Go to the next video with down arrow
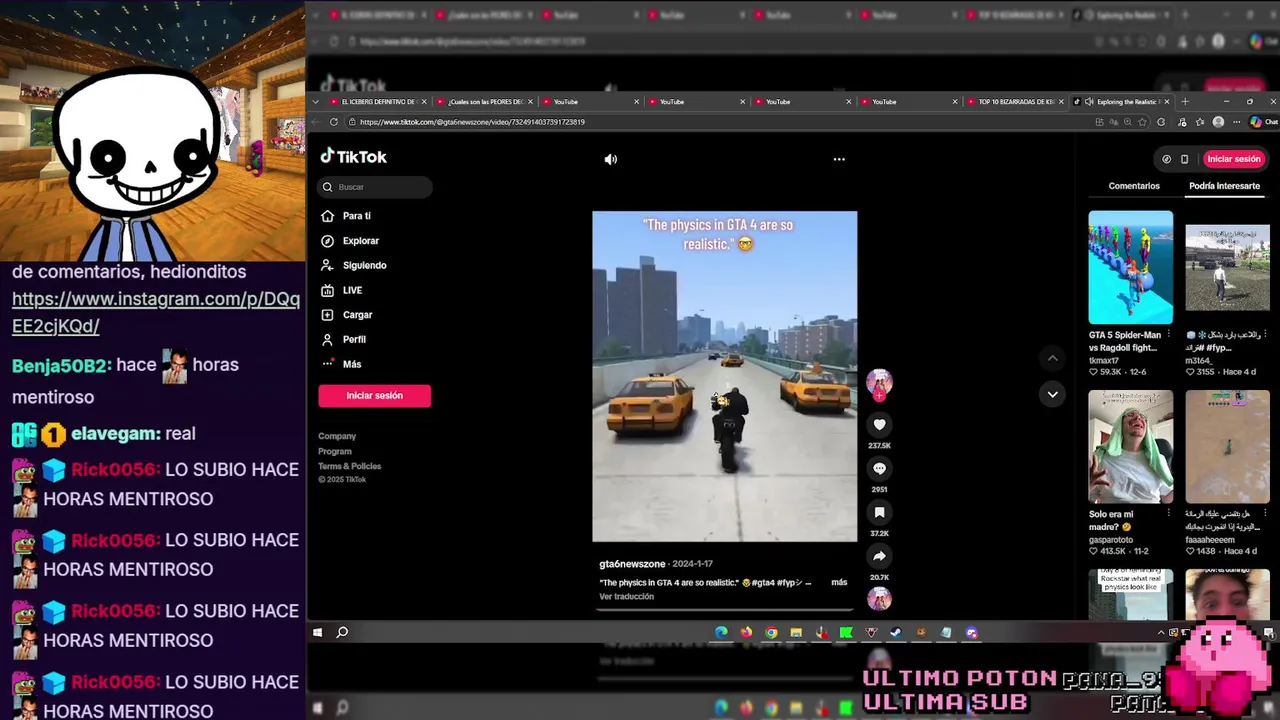Viewport: 1280px width, 720px height. coord(1052,394)
